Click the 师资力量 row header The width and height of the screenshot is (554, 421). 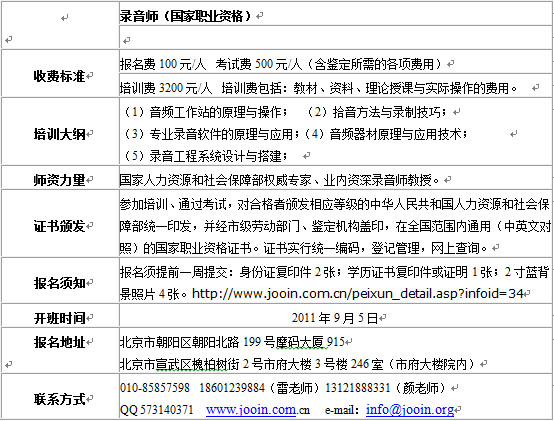pos(59,180)
